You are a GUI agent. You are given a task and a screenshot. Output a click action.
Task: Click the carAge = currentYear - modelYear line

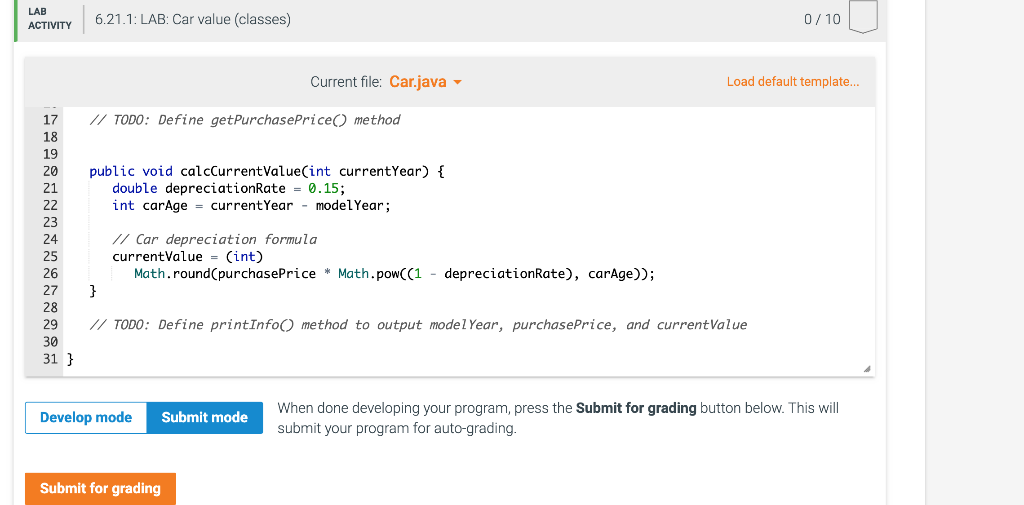[251, 205]
